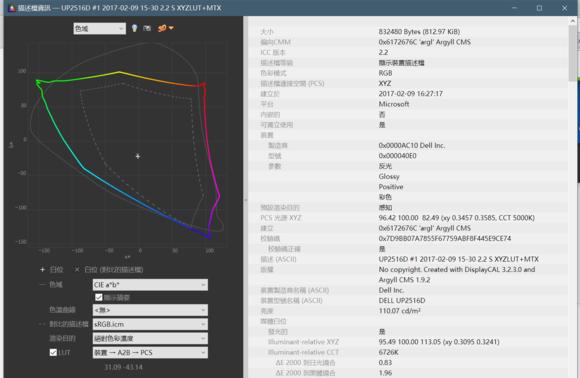Open the 色域 plot type dropdown at top
Image resolution: width=580 pixels, height=378 pixels.
[x=100, y=28]
